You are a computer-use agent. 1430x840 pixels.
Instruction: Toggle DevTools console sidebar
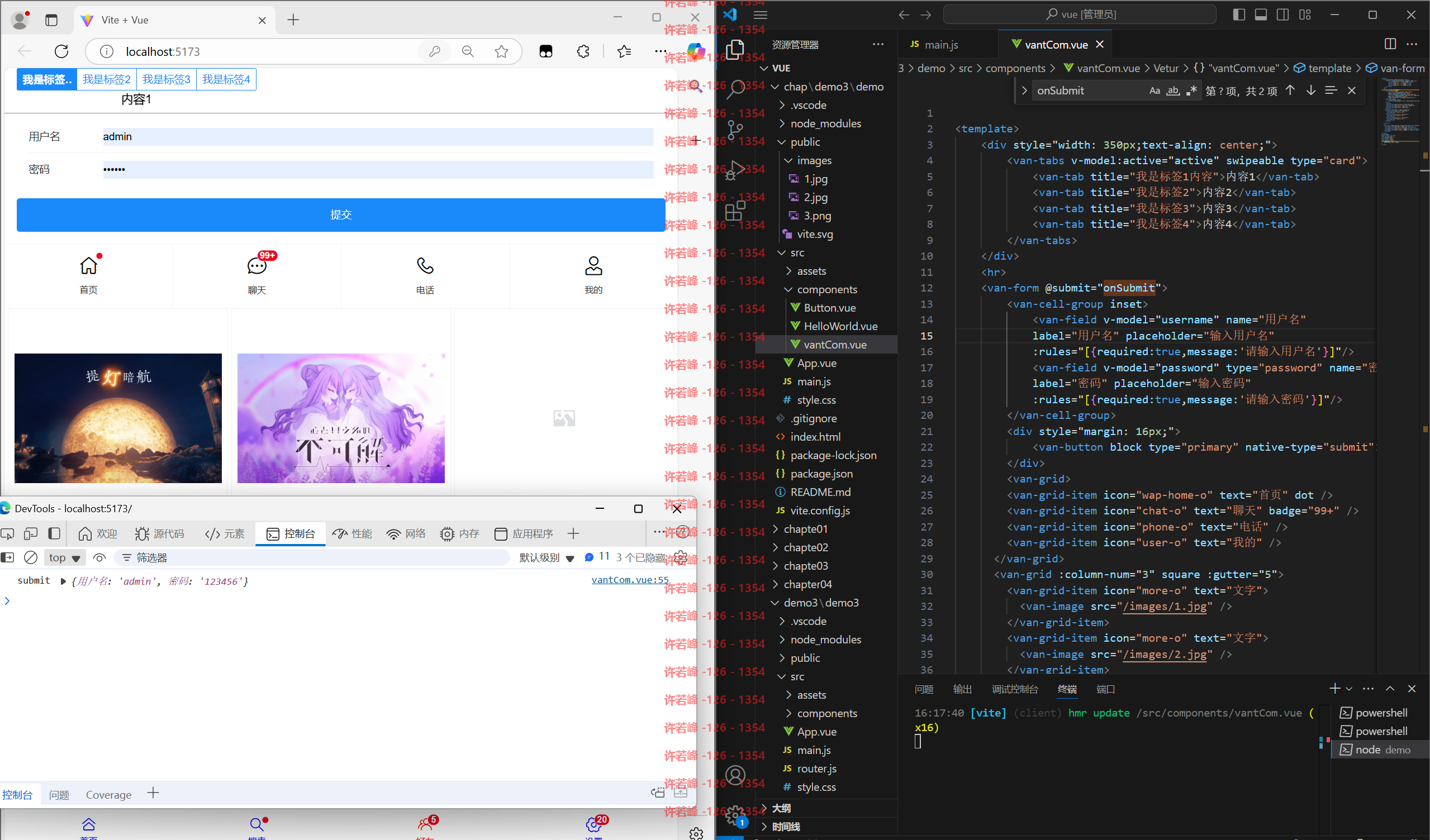click(7, 557)
